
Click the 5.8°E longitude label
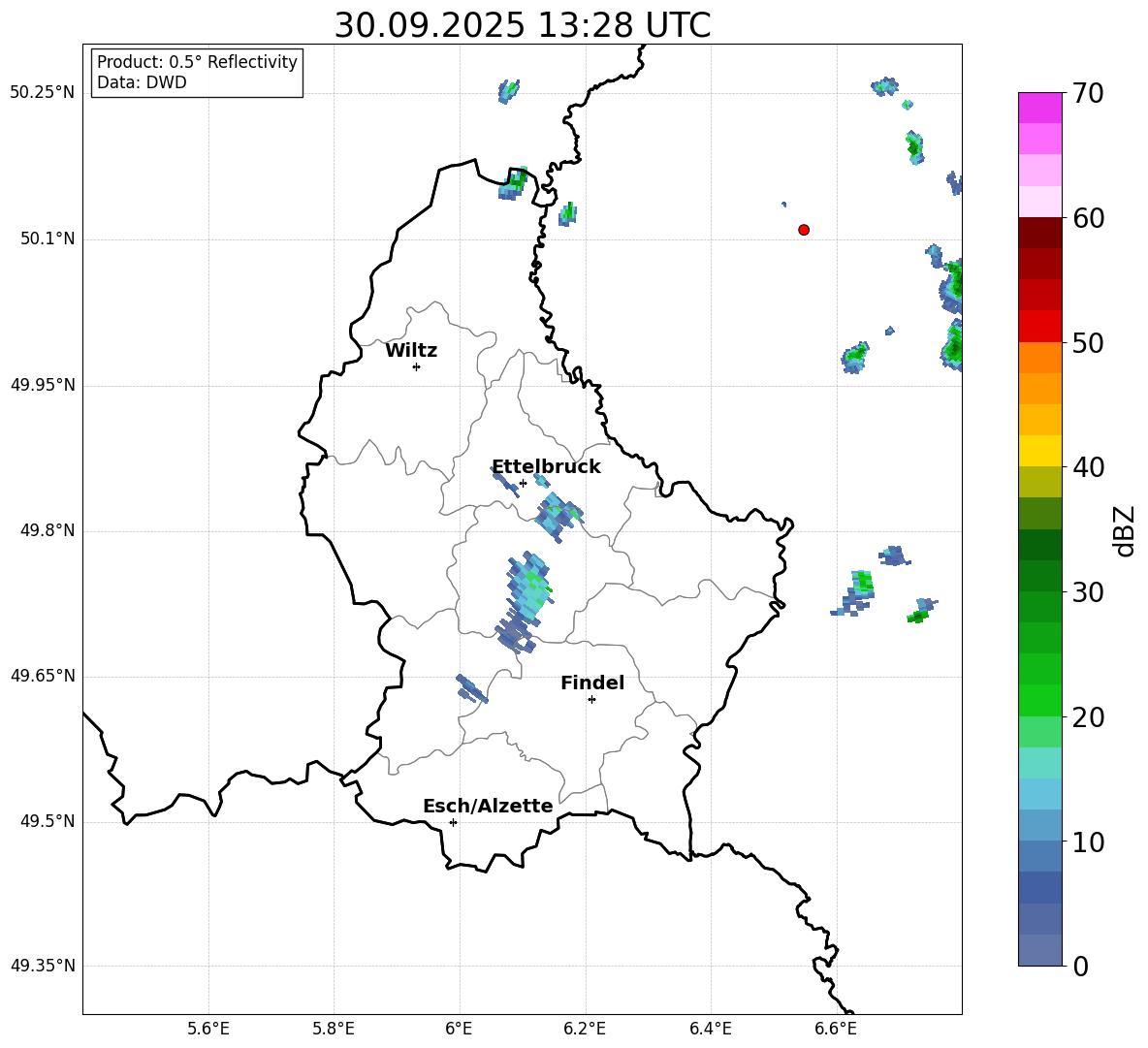pos(334,1029)
